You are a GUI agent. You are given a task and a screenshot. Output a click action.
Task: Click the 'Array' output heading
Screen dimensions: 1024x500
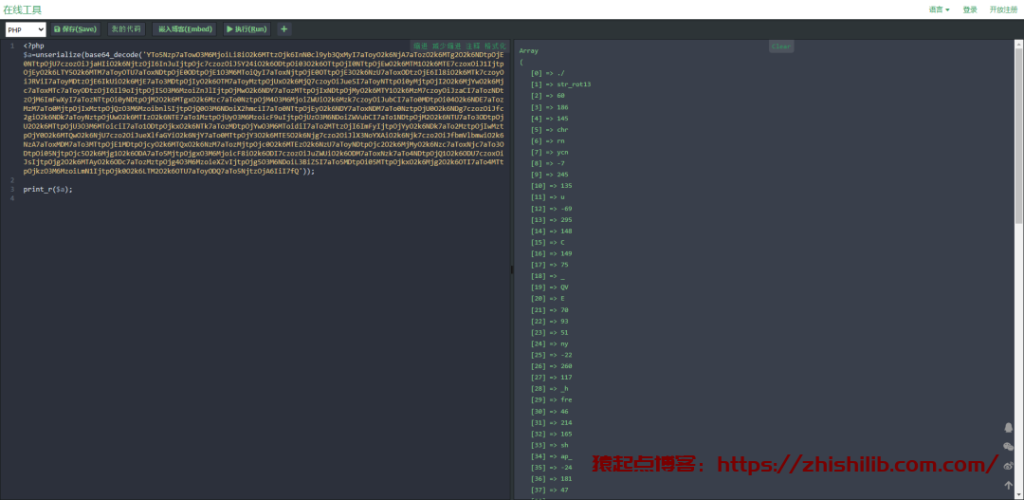click(x=528, y=51)
